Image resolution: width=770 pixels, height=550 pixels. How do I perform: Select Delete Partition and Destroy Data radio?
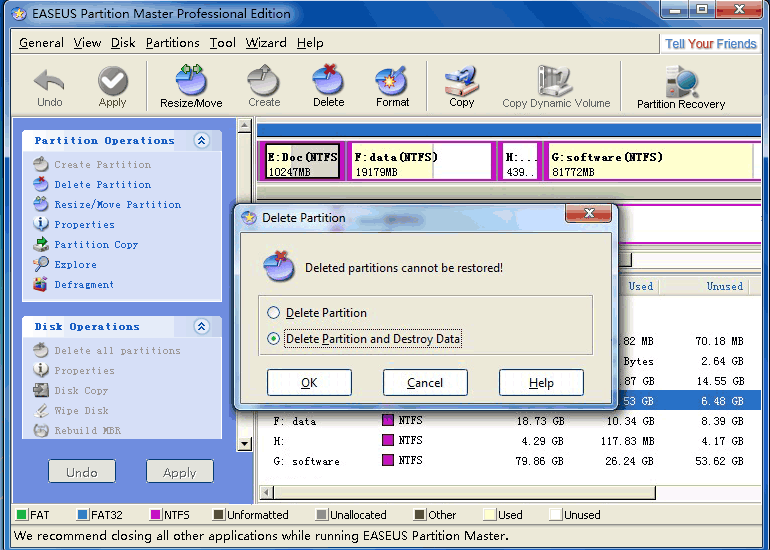pos(274,338)
